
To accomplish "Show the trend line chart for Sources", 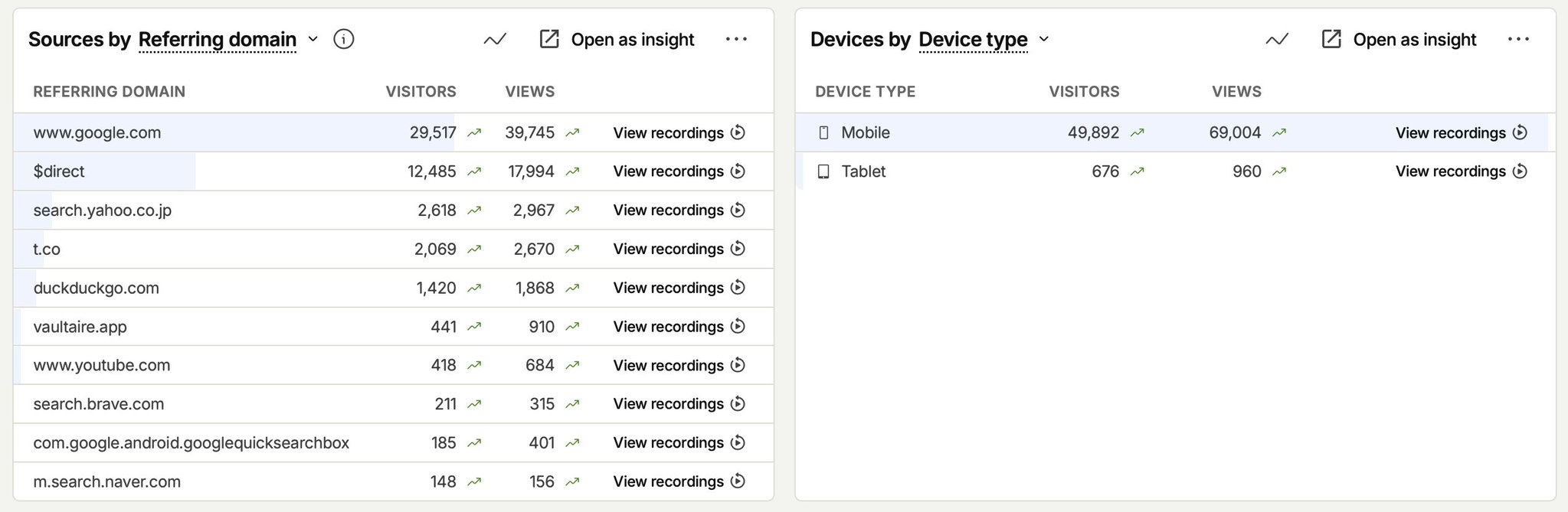I will tap(495, 39).
